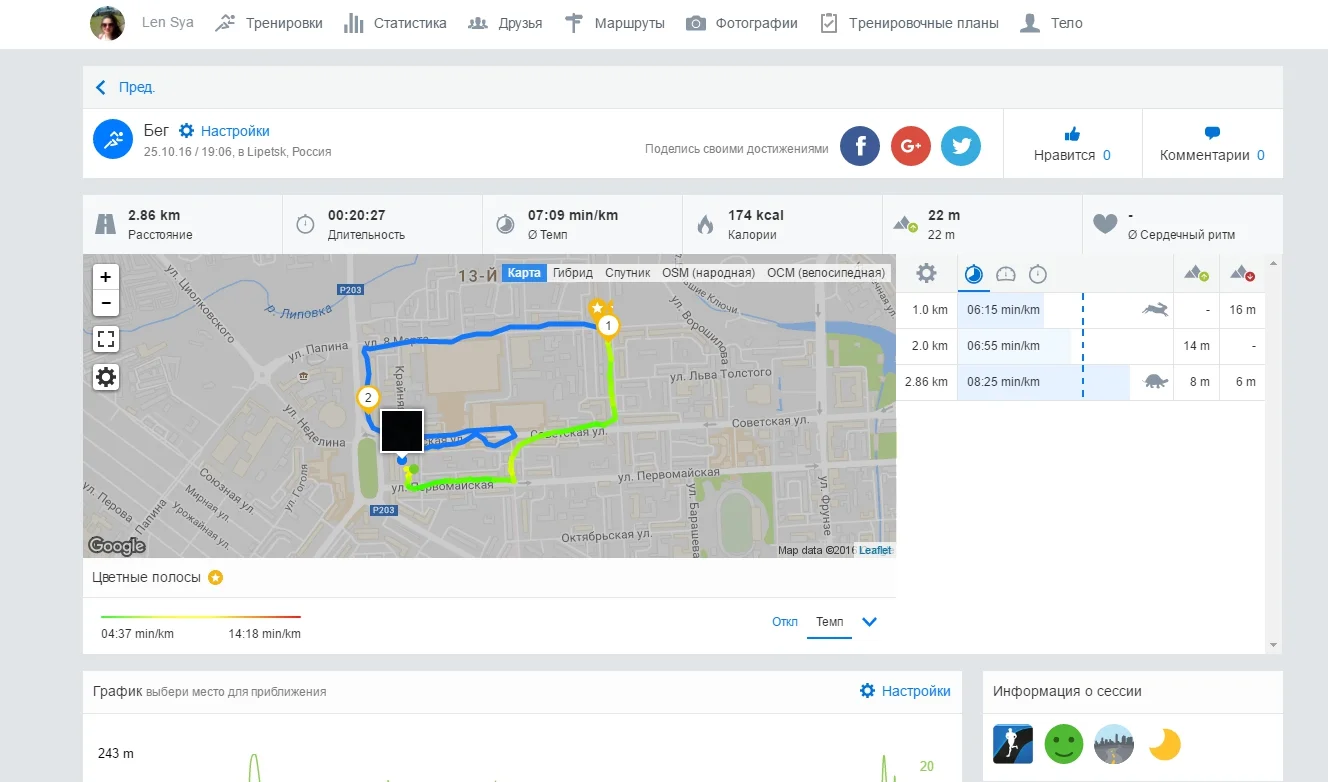Switch map to Гибрид view
This screenshot has height=782, width=1328.
click(573, 273)
